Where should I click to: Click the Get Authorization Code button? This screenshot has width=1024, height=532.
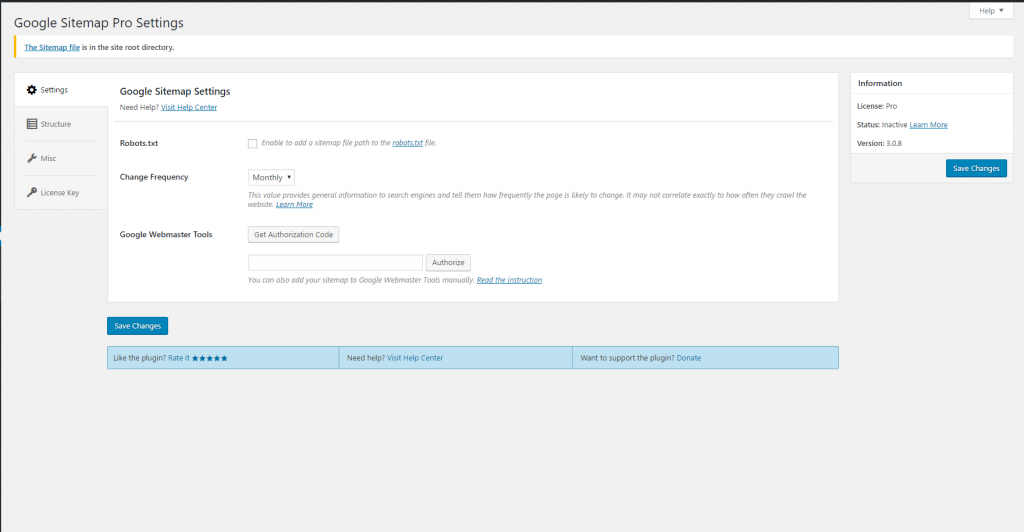coord(293,234)
